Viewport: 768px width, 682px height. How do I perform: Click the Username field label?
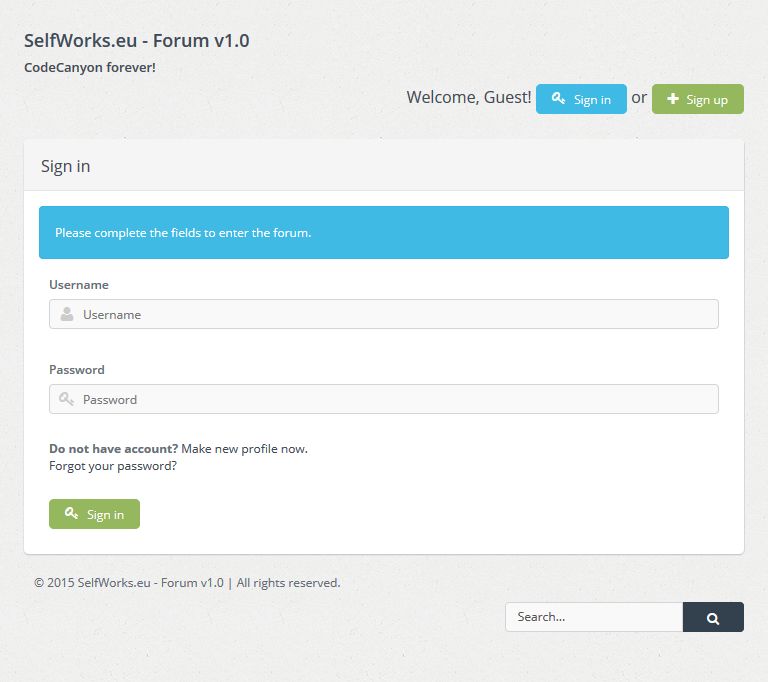(79, 285)
